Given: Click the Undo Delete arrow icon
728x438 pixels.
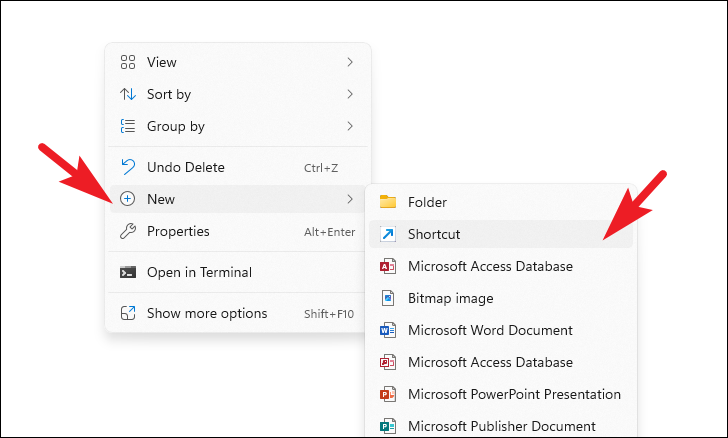Looking at the screenshot, I should pos(127,167).
